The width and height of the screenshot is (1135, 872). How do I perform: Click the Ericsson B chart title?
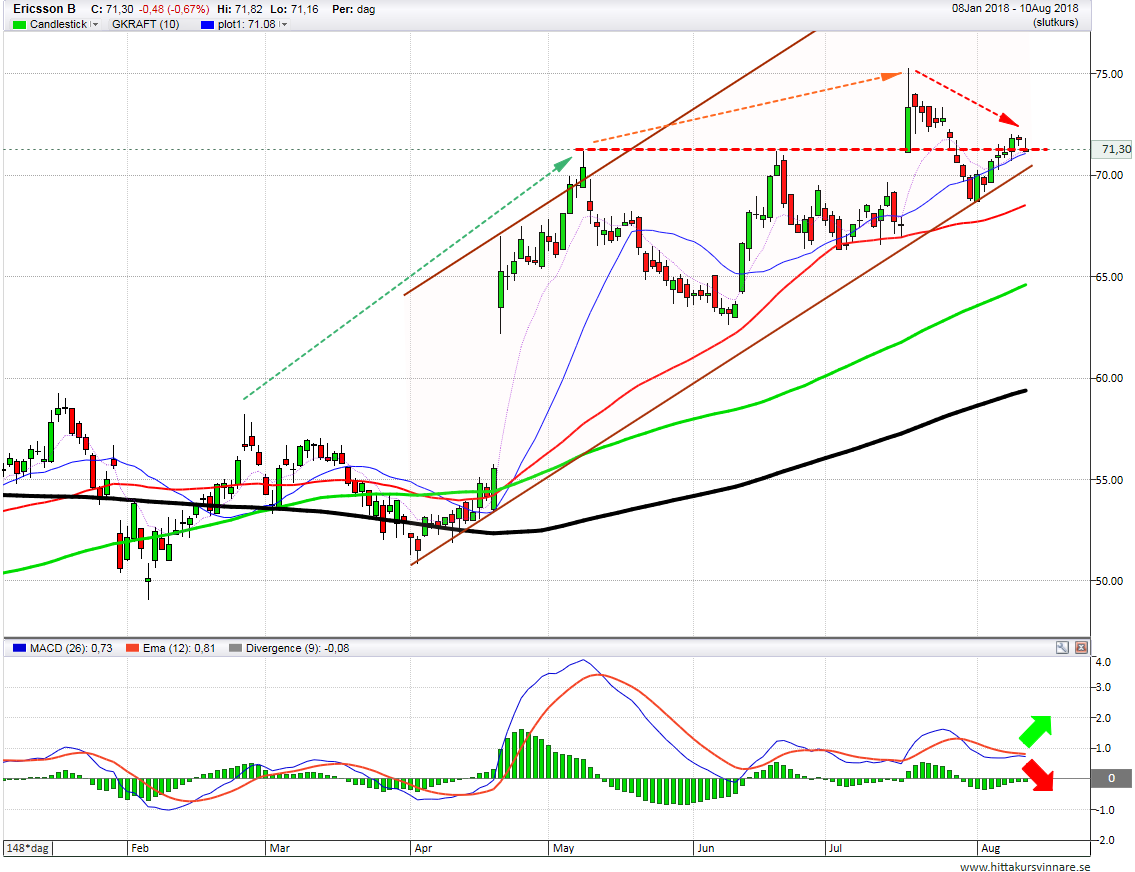coord(44,9)
